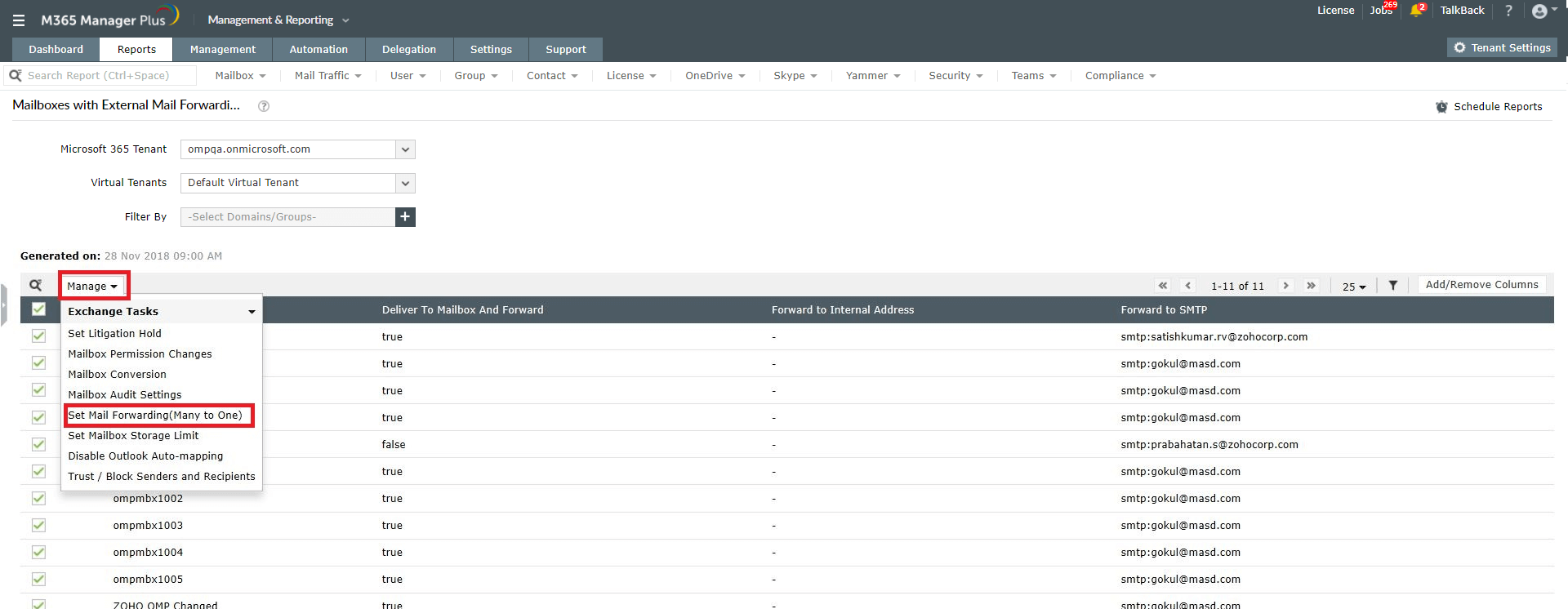1568x609 pixels.
Task: Switch to the Settings tab
Action: point(491,50)
